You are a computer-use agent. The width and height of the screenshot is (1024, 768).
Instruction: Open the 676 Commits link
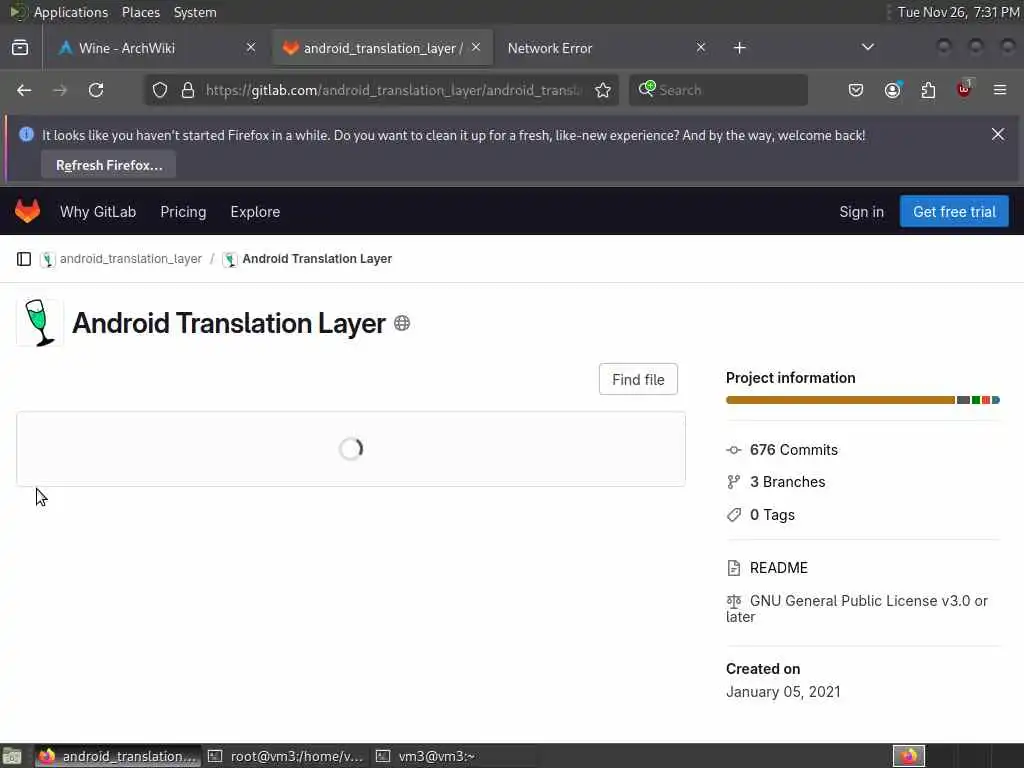(x=793, y=450)
